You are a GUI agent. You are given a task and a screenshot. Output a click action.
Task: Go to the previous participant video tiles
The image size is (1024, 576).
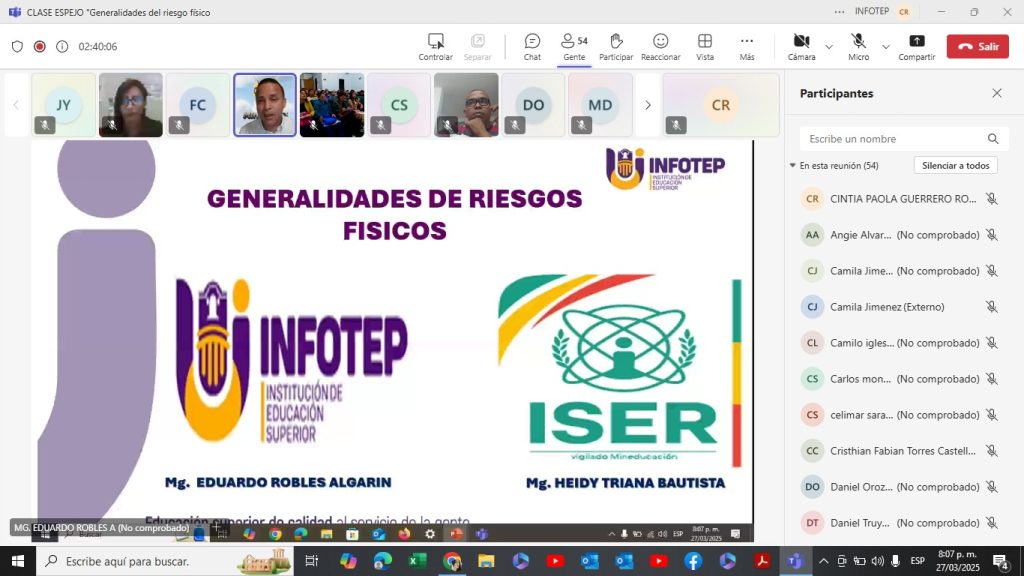click(16, 104)
